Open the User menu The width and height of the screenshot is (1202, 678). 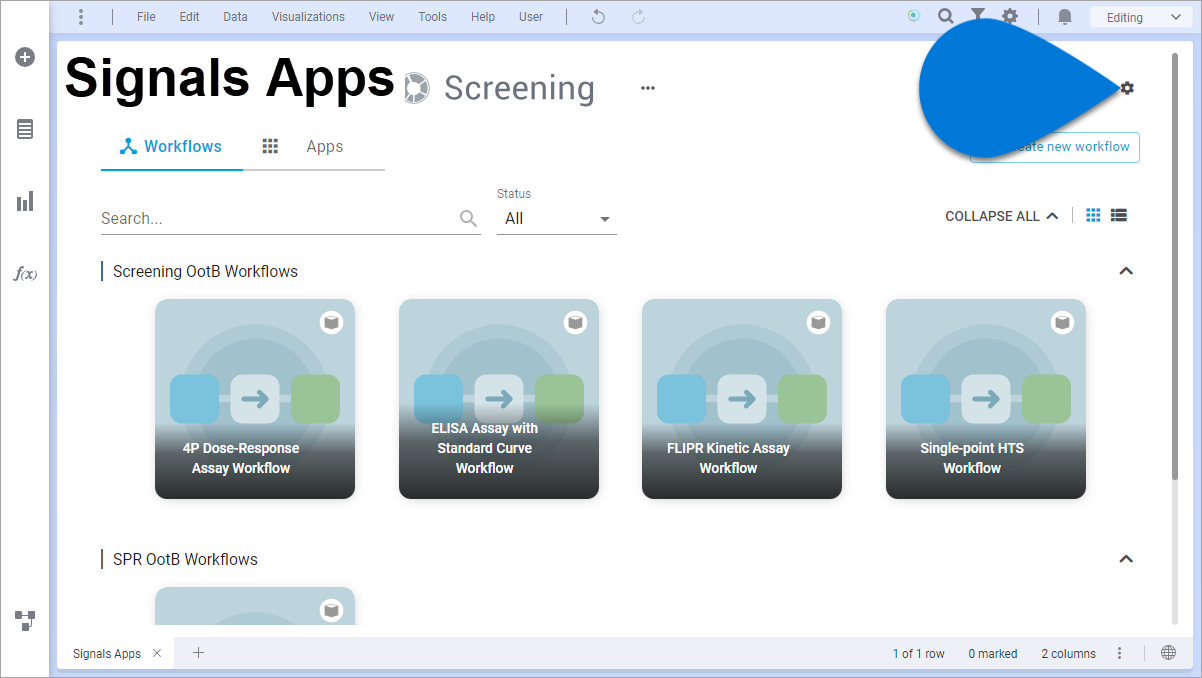coord(531,17)
